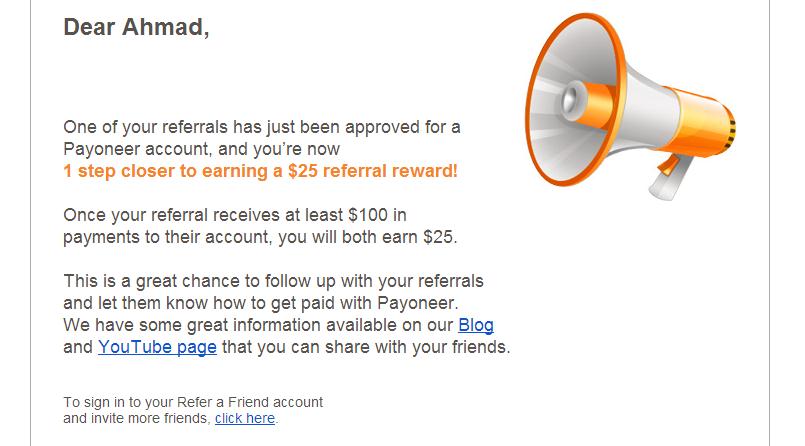Click the megaphone's white handle
805x446 pixels.
(666, 178)
